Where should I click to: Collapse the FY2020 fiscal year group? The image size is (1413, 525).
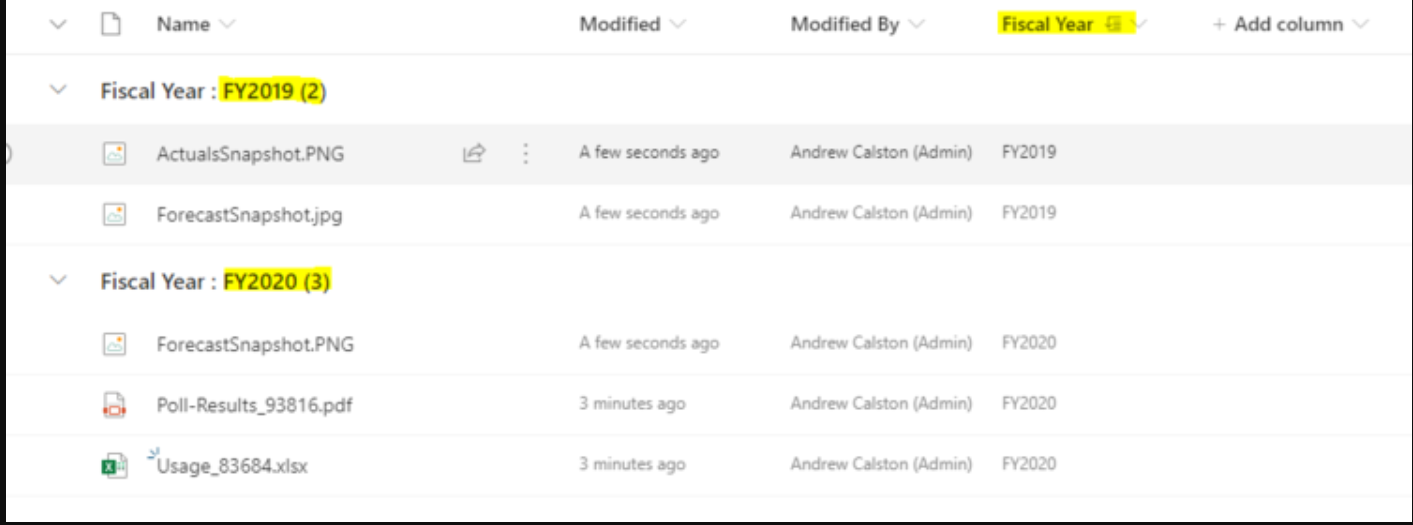coord(58,281)
